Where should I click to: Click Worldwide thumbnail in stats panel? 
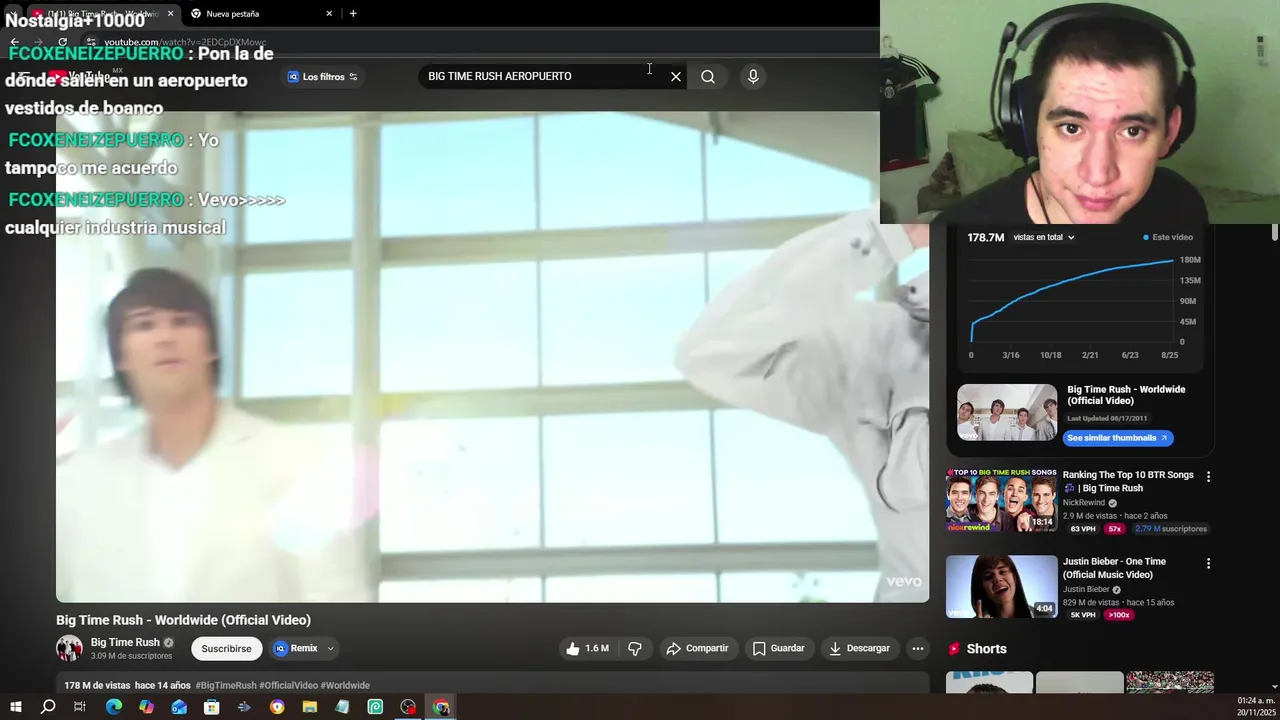click(x=1007, y=412)
